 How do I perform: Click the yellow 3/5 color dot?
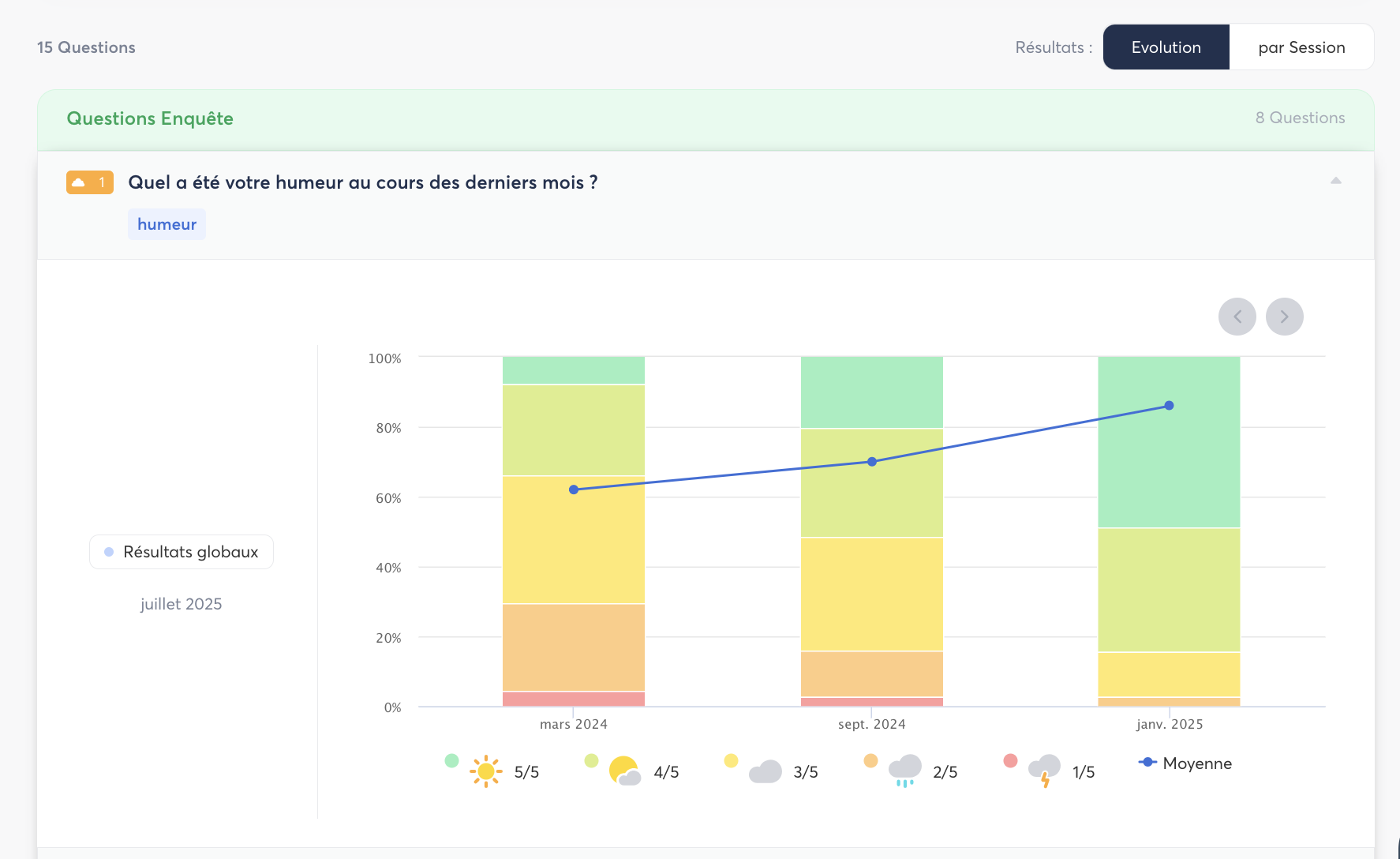[731, 760]
